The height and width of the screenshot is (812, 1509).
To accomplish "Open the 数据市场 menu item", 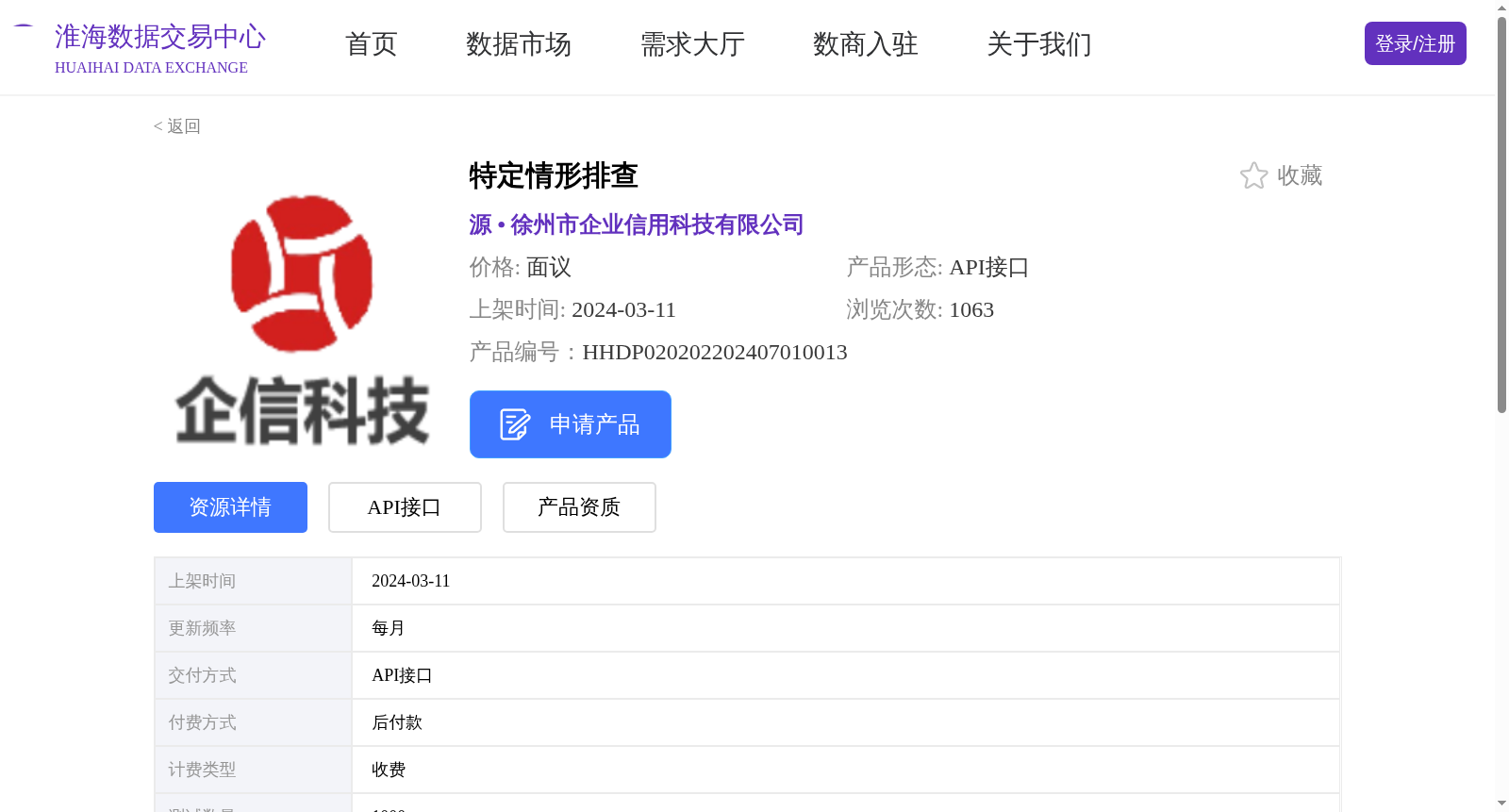I will click(x=519, y=44).
